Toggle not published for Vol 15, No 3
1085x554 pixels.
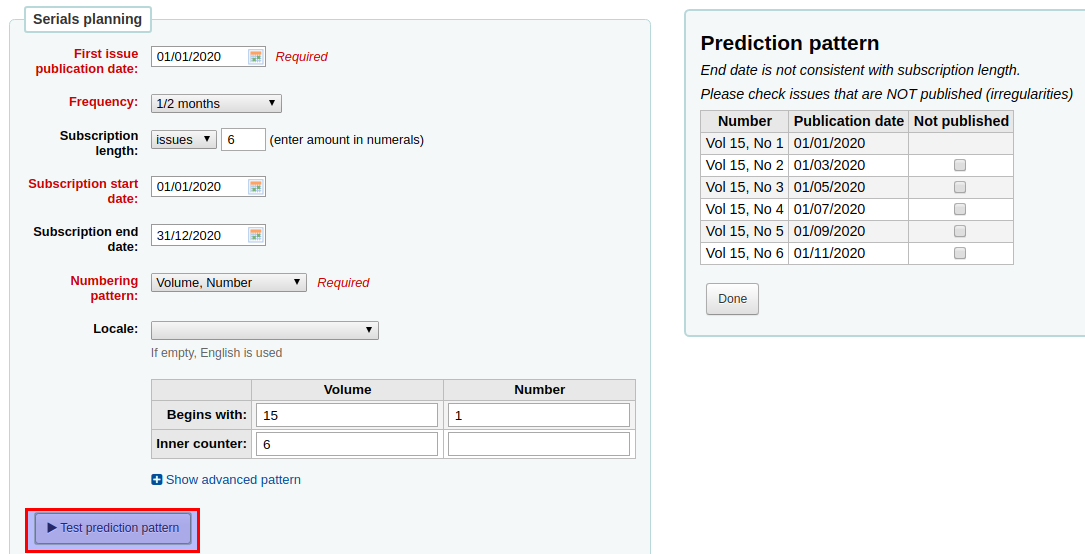(960, 187)
